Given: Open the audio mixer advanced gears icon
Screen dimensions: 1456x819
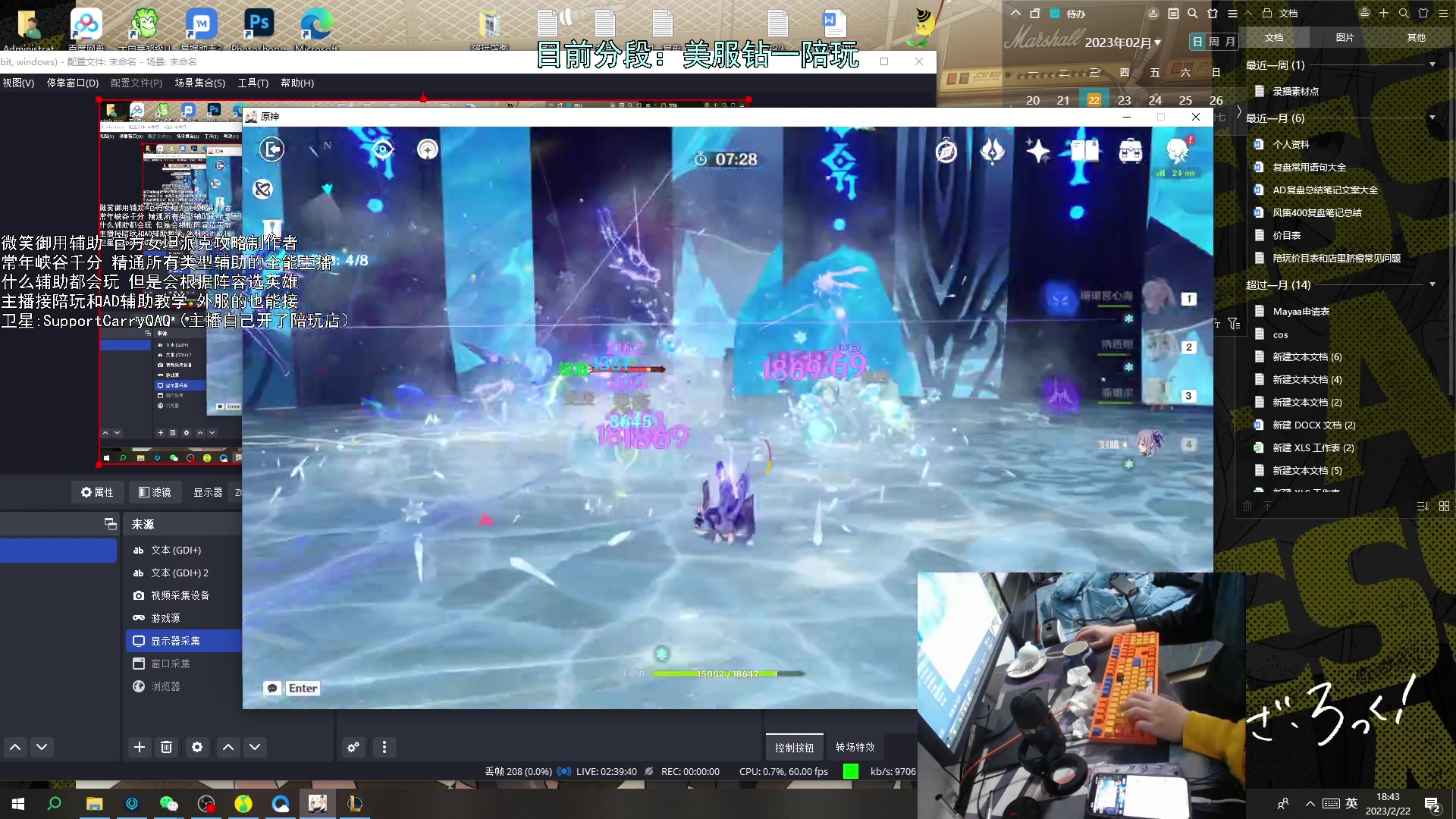Looking at the screenshot, I should [353, 747].
